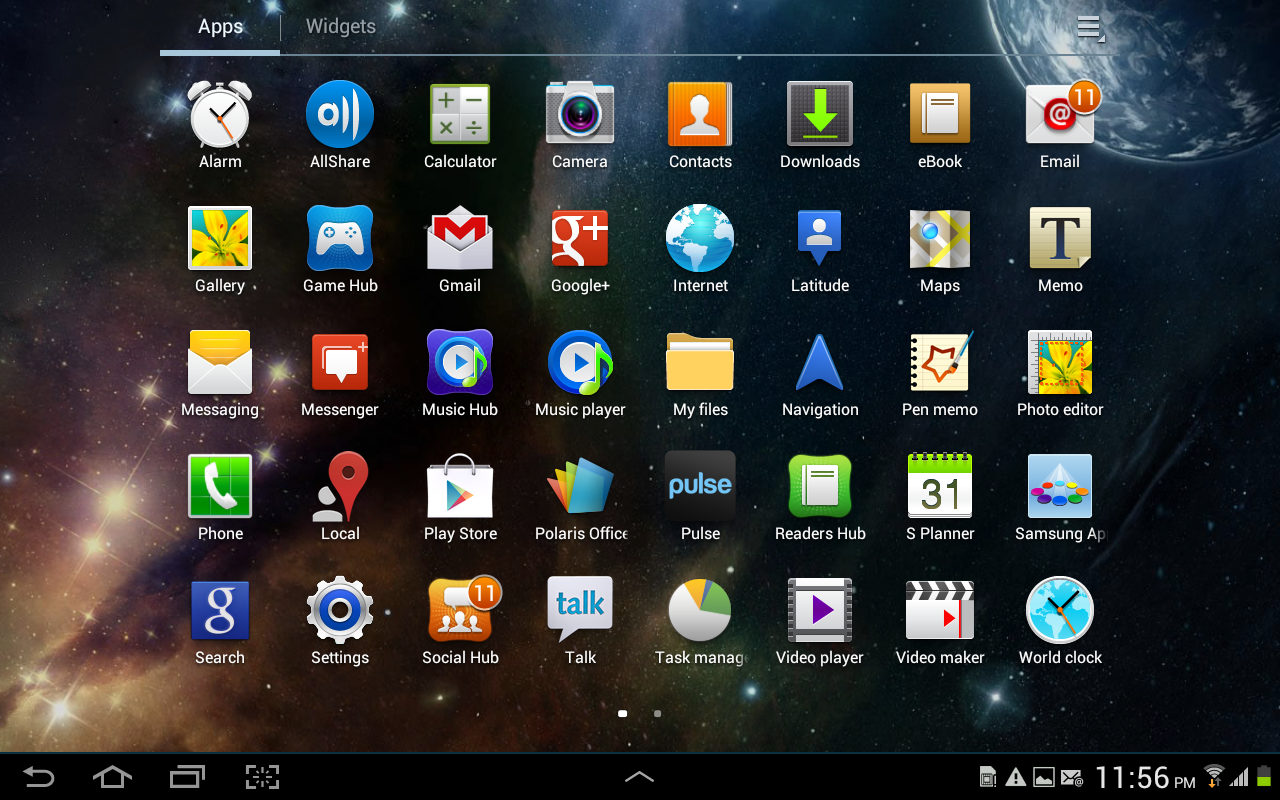
Task: Go to the second apps page indicator
Action: (657, 714)
